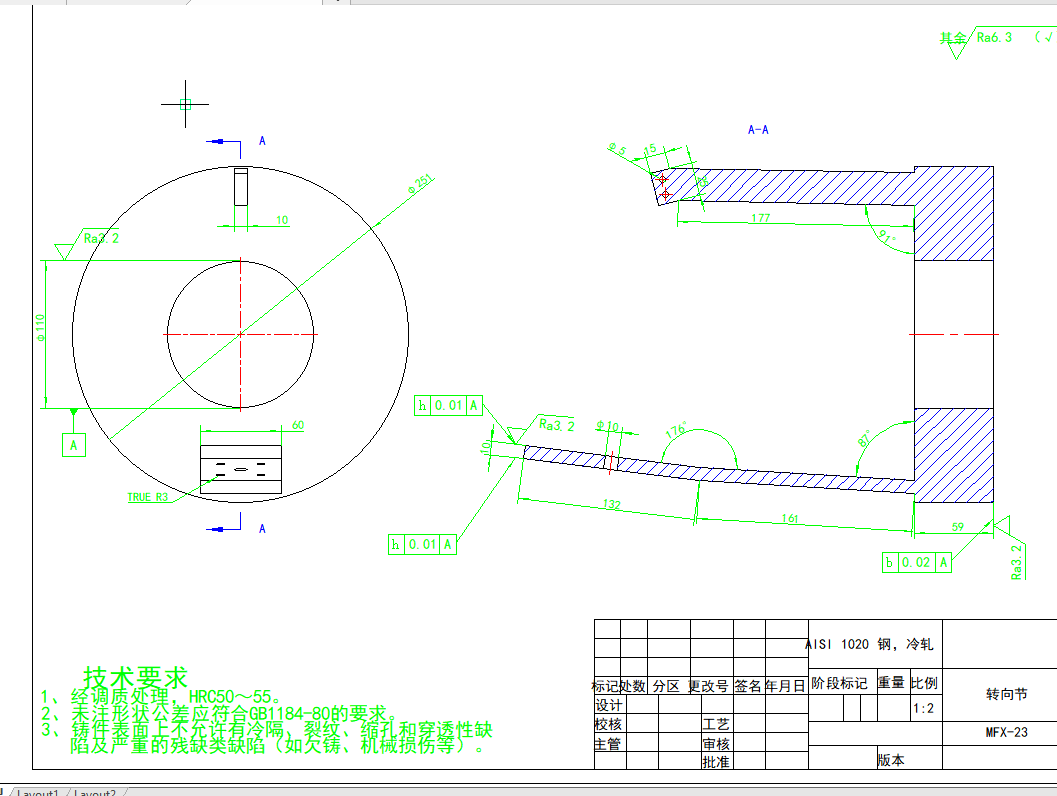This screenshot has height=796, width=1057.
Task: Click the 技术要求 heading text
Action: (135, 677)
